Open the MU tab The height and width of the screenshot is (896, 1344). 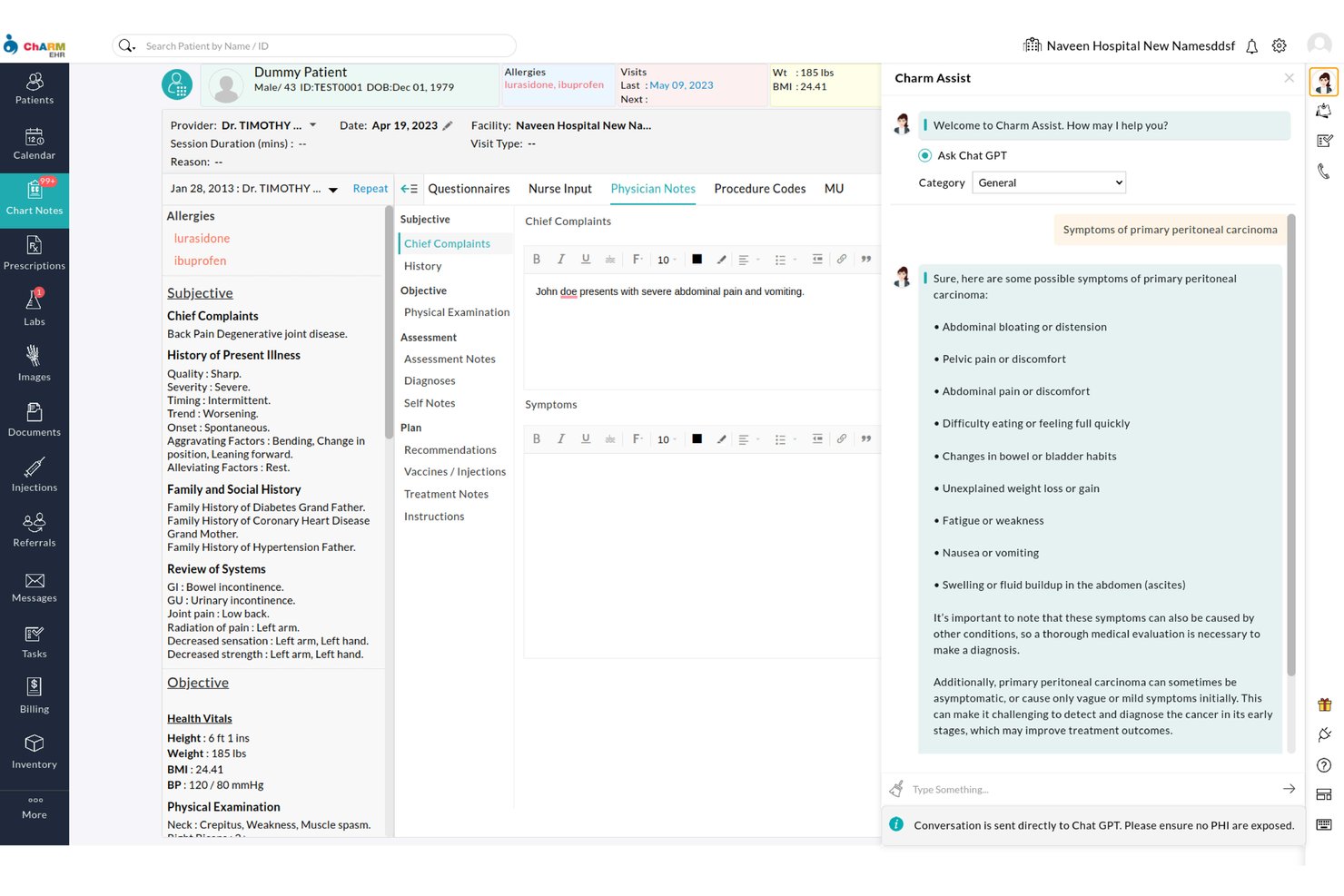tap(835, 189)
